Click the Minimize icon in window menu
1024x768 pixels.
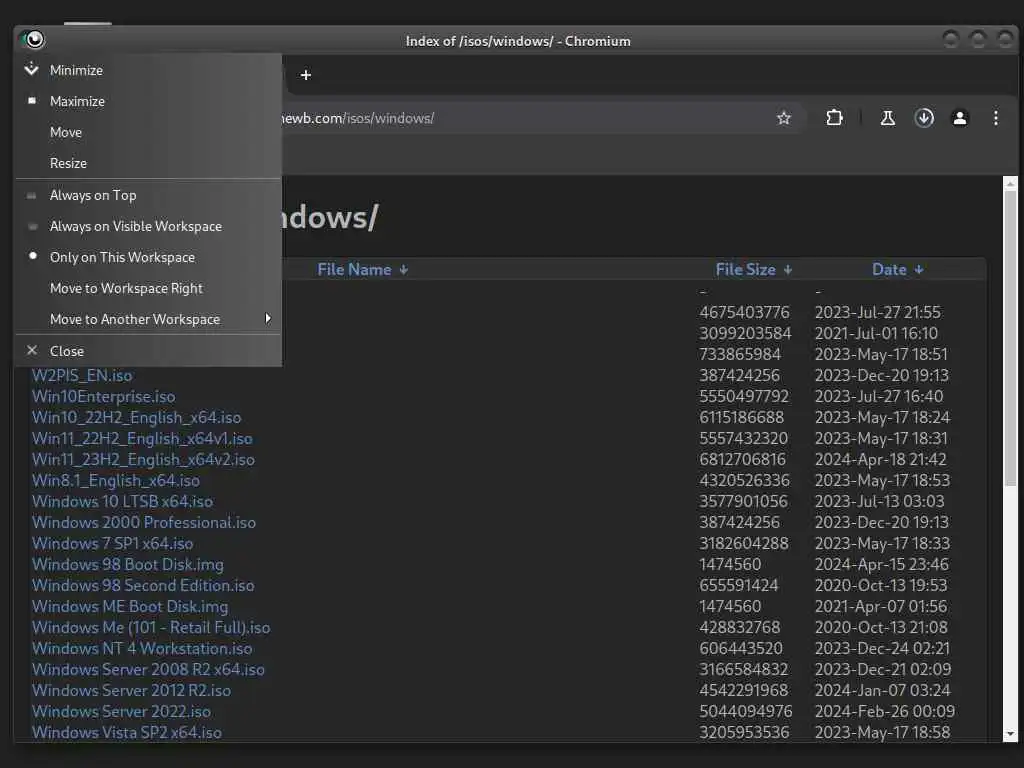click(31, 69)
